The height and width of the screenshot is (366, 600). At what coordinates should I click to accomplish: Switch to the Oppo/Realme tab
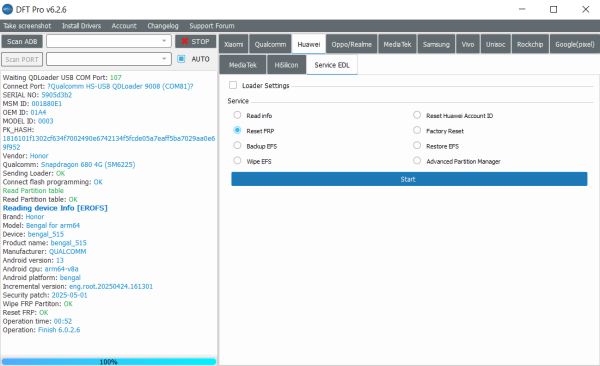(351, 44)
